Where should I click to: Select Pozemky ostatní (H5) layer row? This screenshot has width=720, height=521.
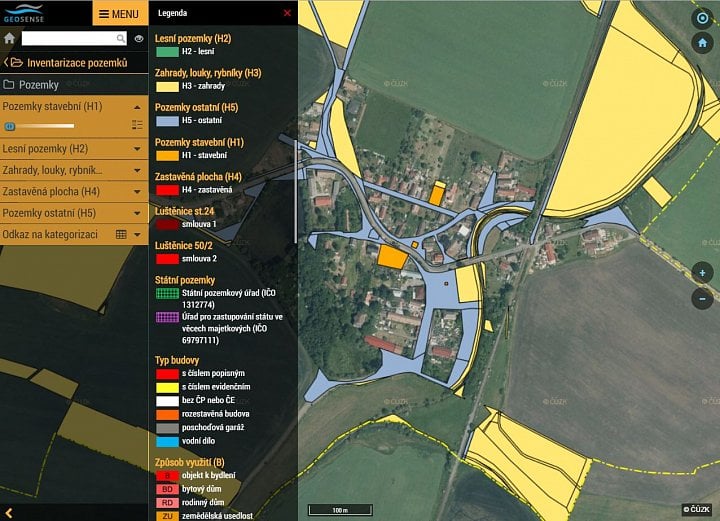click(62, 213)
